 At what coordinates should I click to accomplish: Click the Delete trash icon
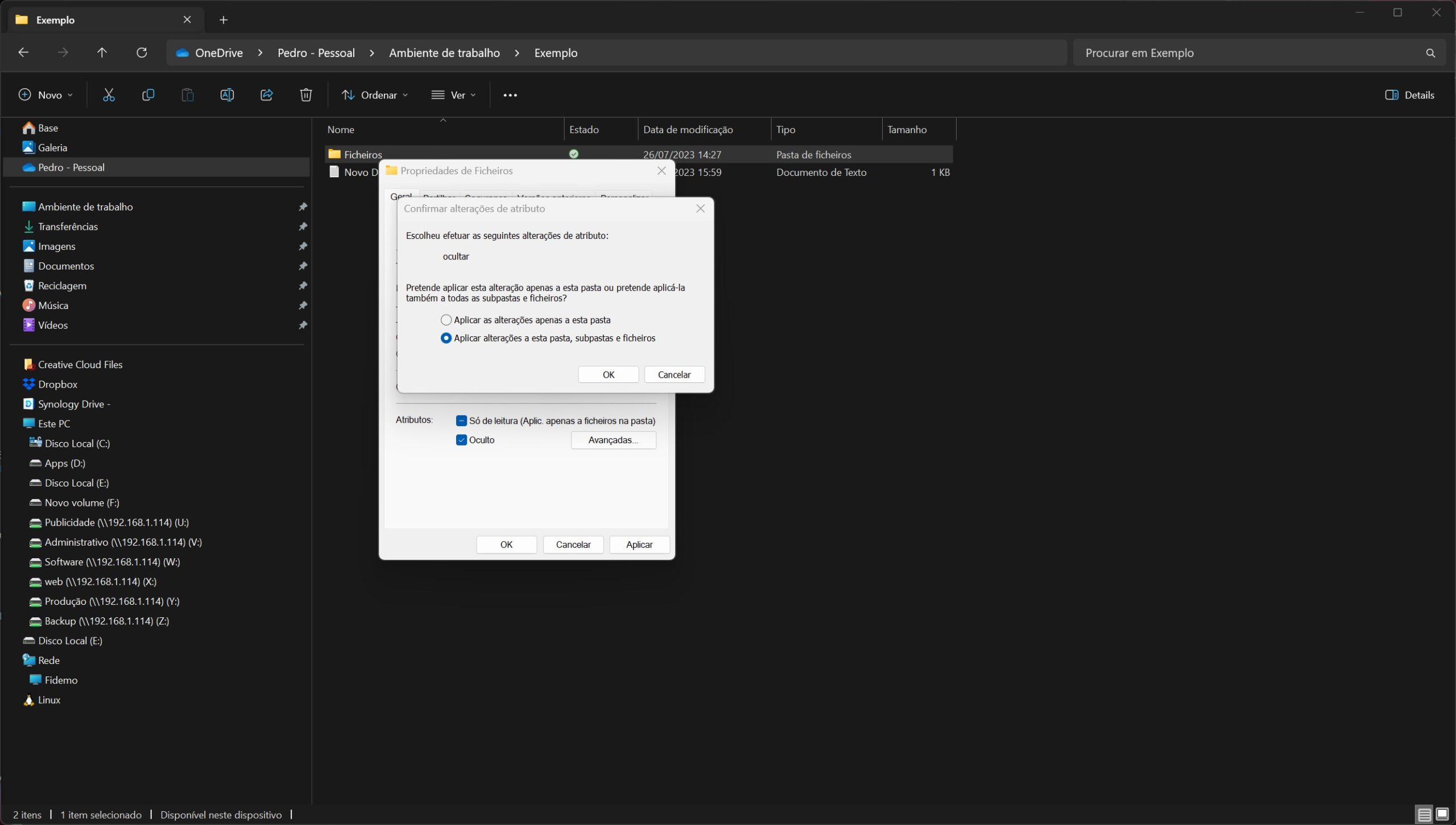pyautogui.click(x=306, y=95)
